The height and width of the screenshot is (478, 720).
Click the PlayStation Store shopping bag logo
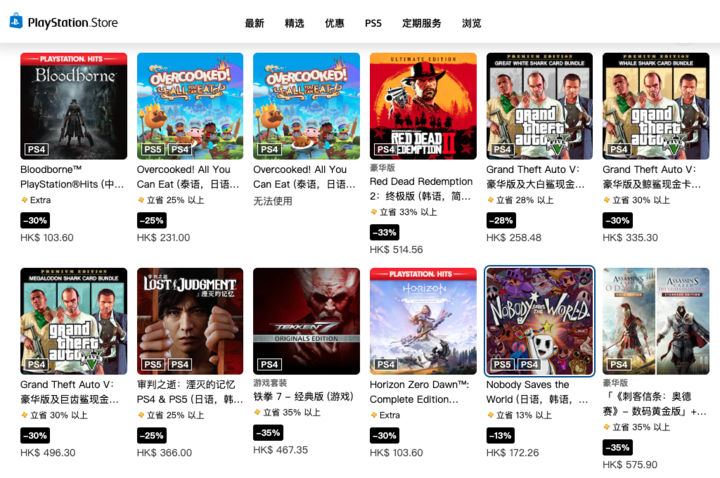tap(16, 21)
